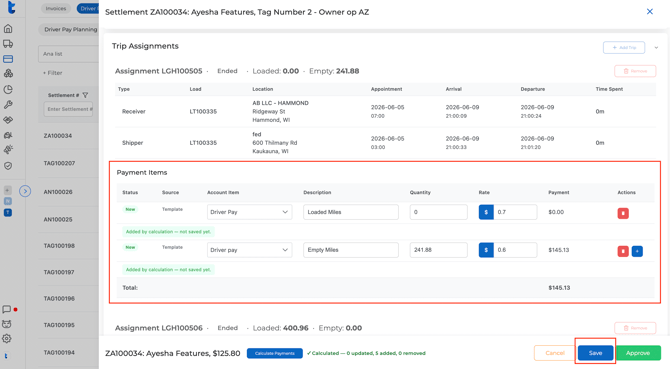Open the stacked boxes icon in sidebar

click(x=8, y=73)
